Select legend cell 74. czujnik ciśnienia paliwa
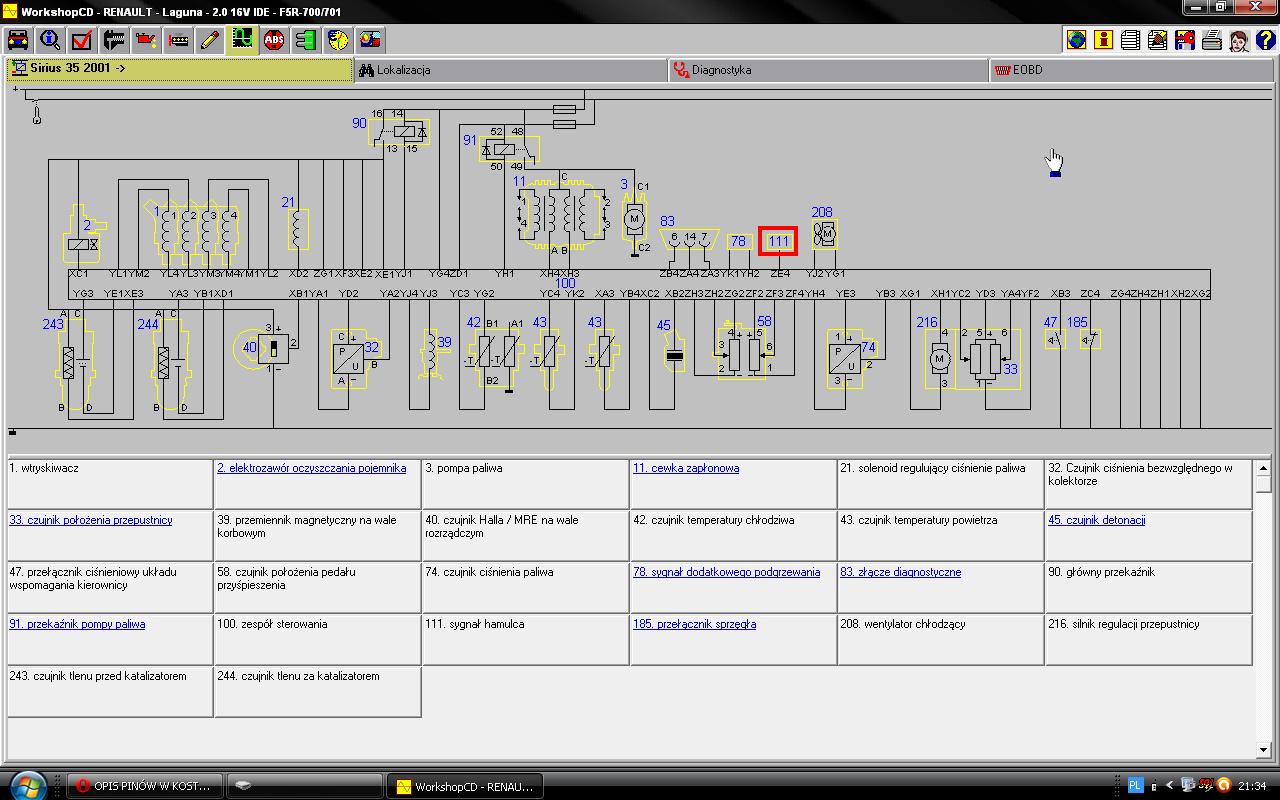 (x=526, y=587)
